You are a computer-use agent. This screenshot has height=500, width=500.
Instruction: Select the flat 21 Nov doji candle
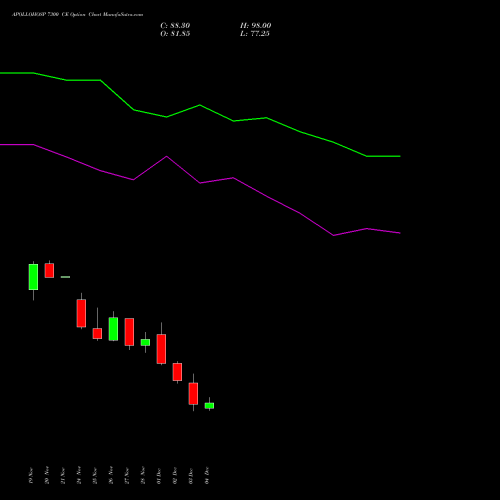65,277
